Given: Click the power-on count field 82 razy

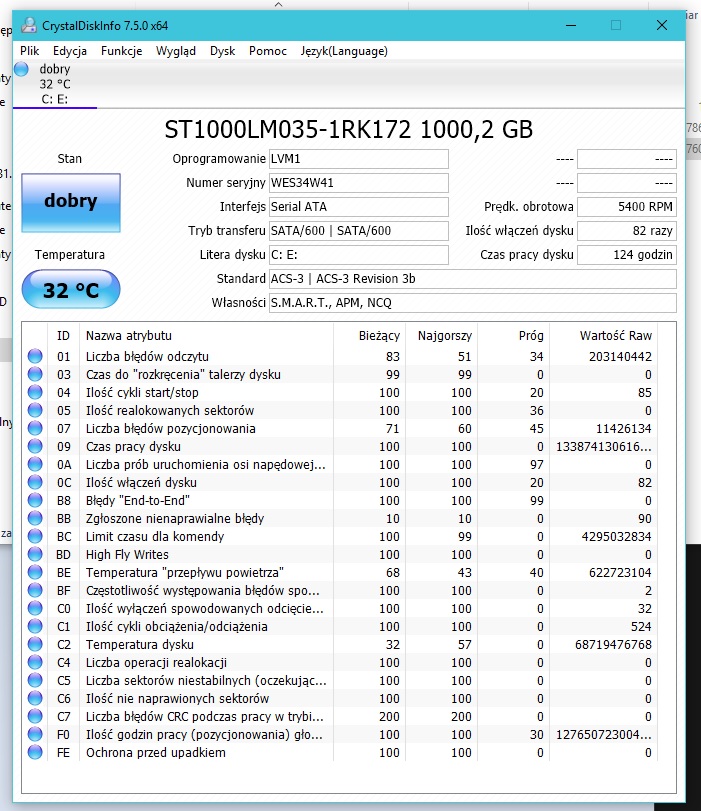Looking at the screenshot, I should (627, 231).
